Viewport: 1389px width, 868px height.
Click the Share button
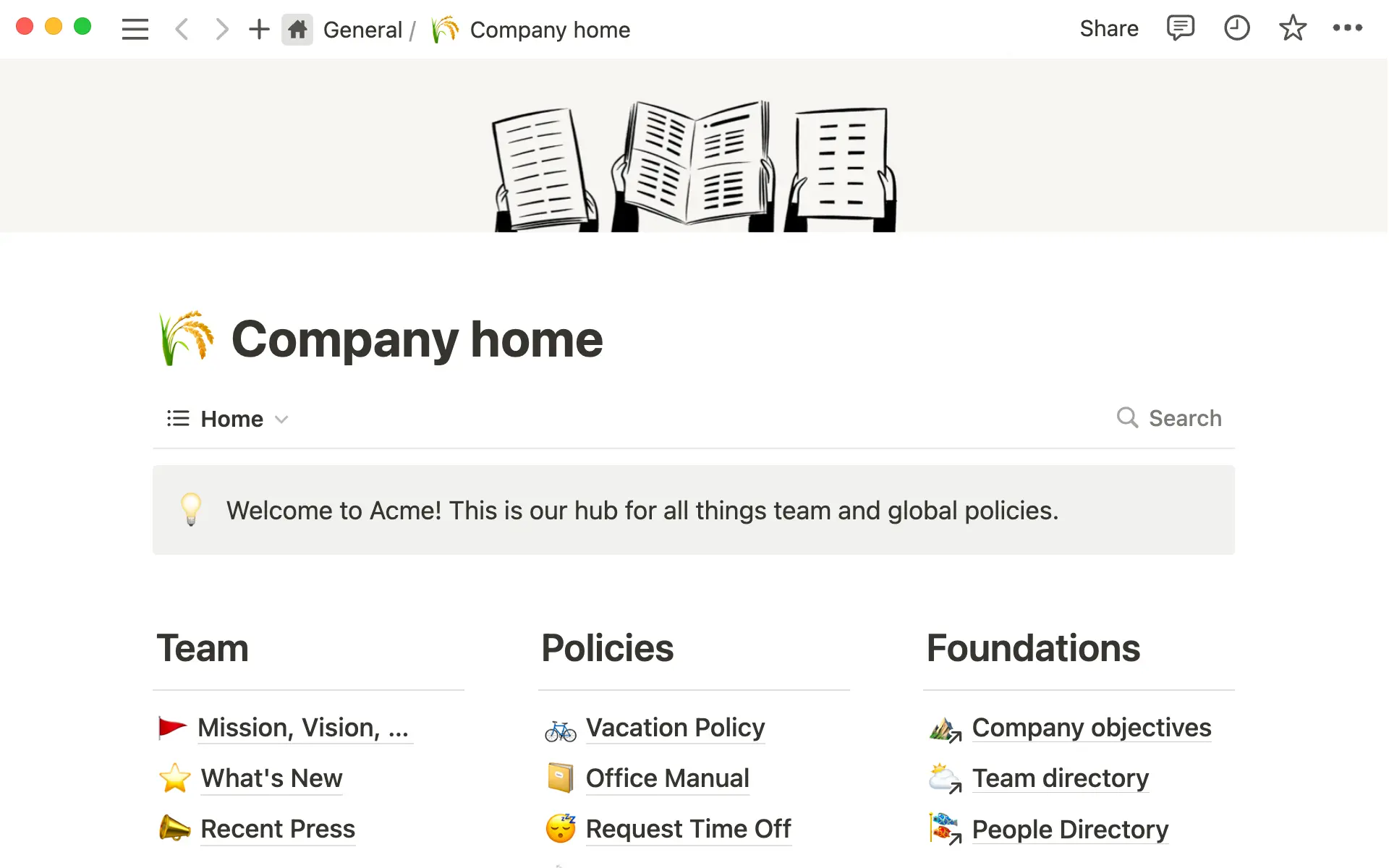tap(1108, 28)
